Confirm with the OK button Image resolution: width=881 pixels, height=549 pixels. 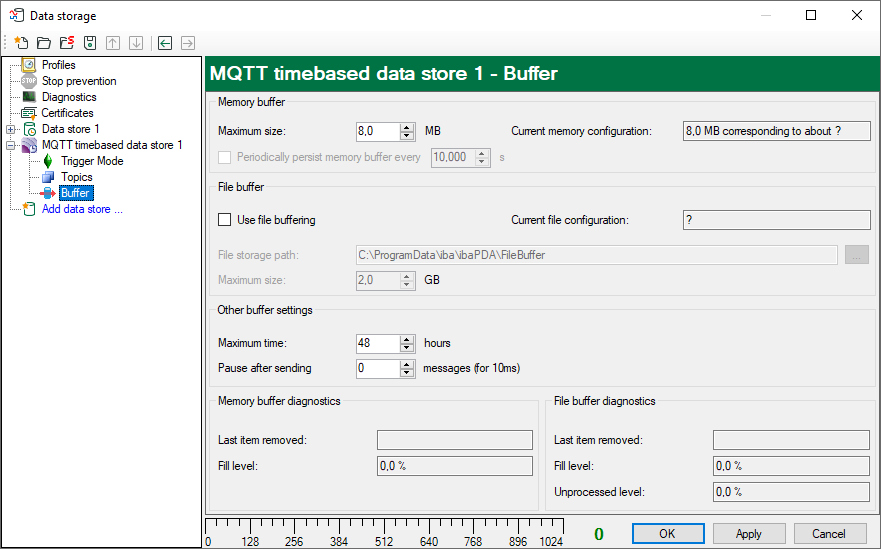coord(668,533)
